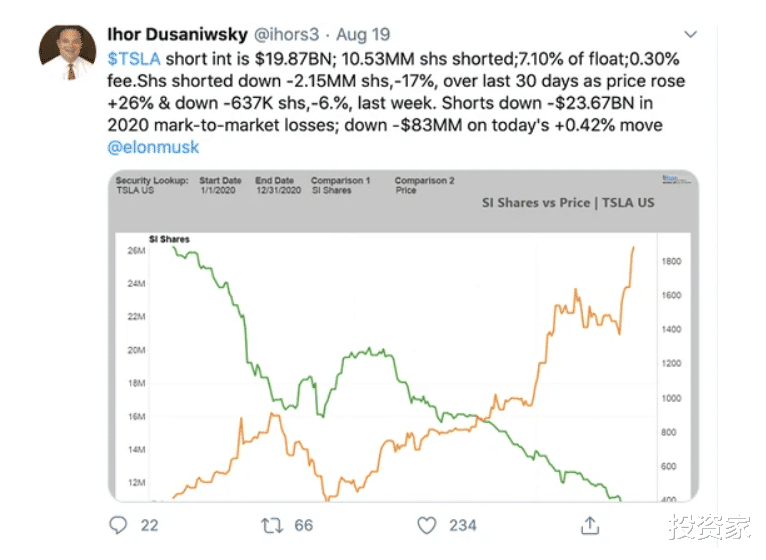Click the Comparison 1 SI Shares field
Viewport: 766px width, 560px height.
pyautogui.click(x=341, y=185)
